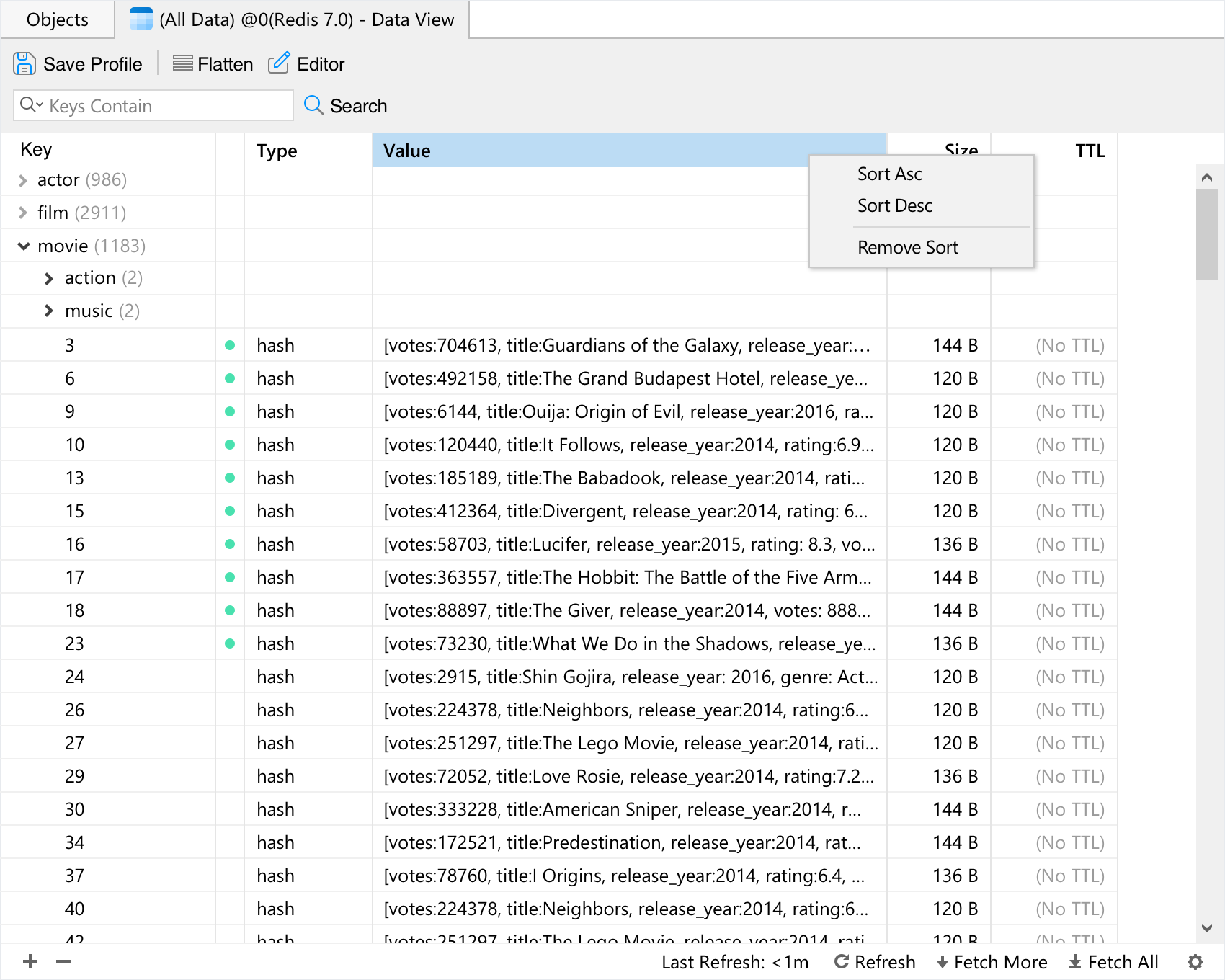Viewport: 1225px width, 980px height.
Task: Click the Last Refresh status text
Action: (735, 962)
